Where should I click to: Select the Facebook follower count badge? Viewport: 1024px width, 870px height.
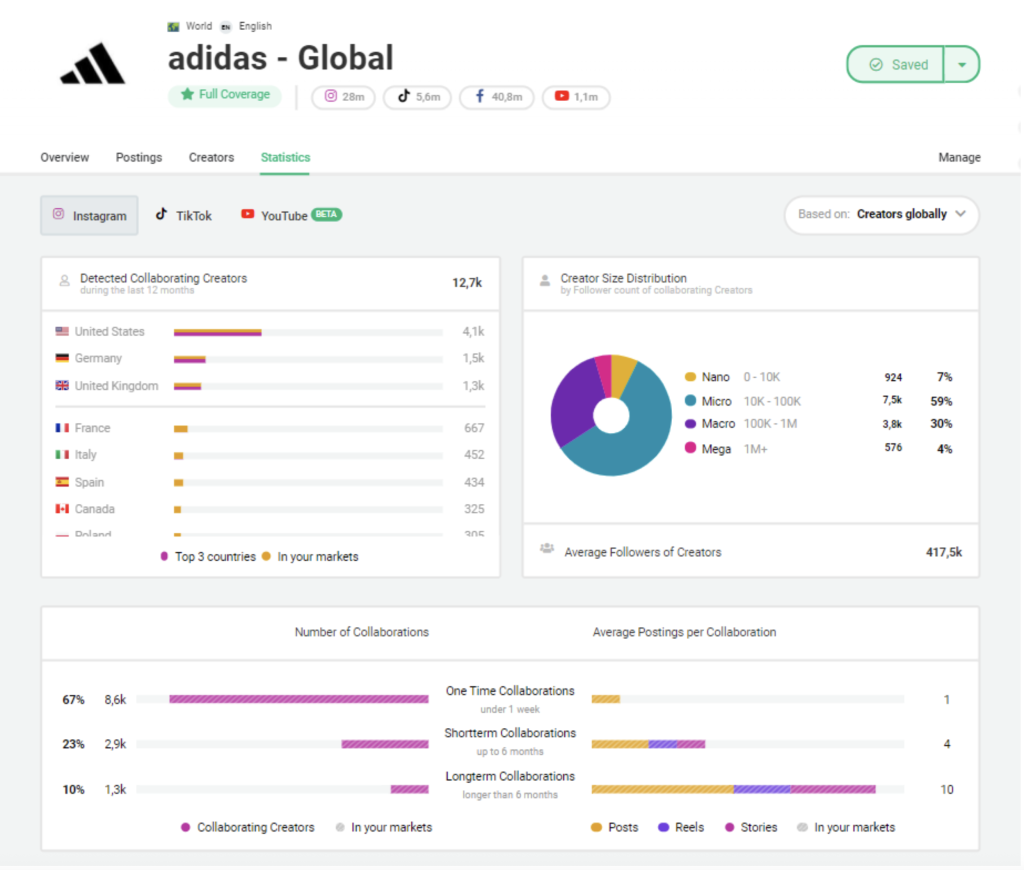coord(496,97)
